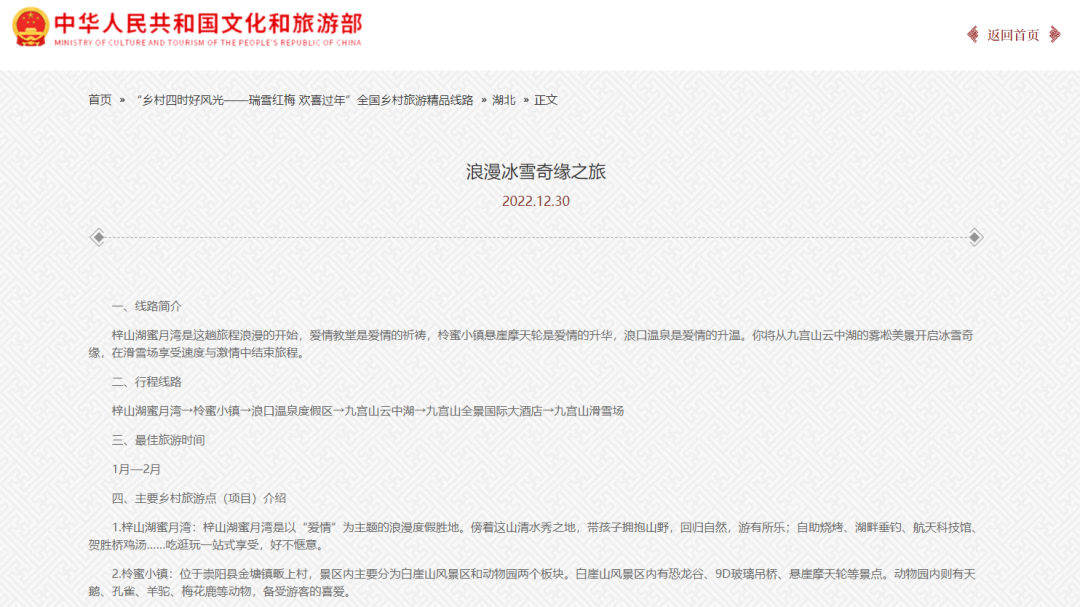Click the left diamond on the divider
This screenshot has height=607, width=1080.
pos(98,237)
